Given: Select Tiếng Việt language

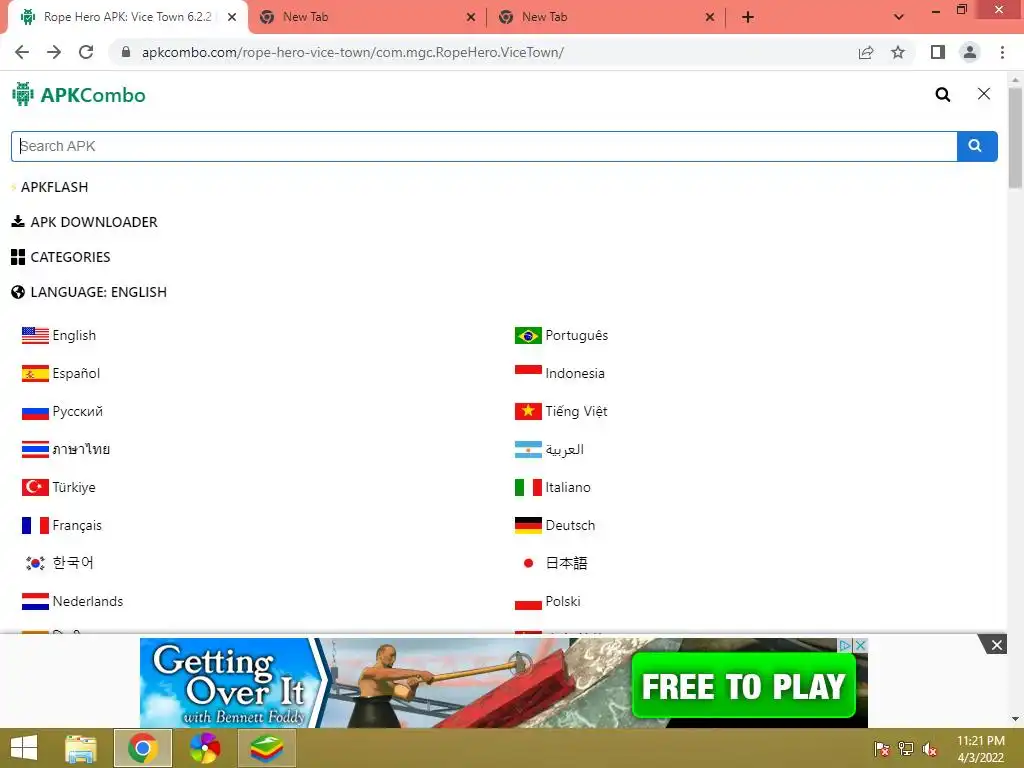Looking at the screenshot, I should 577,411.
